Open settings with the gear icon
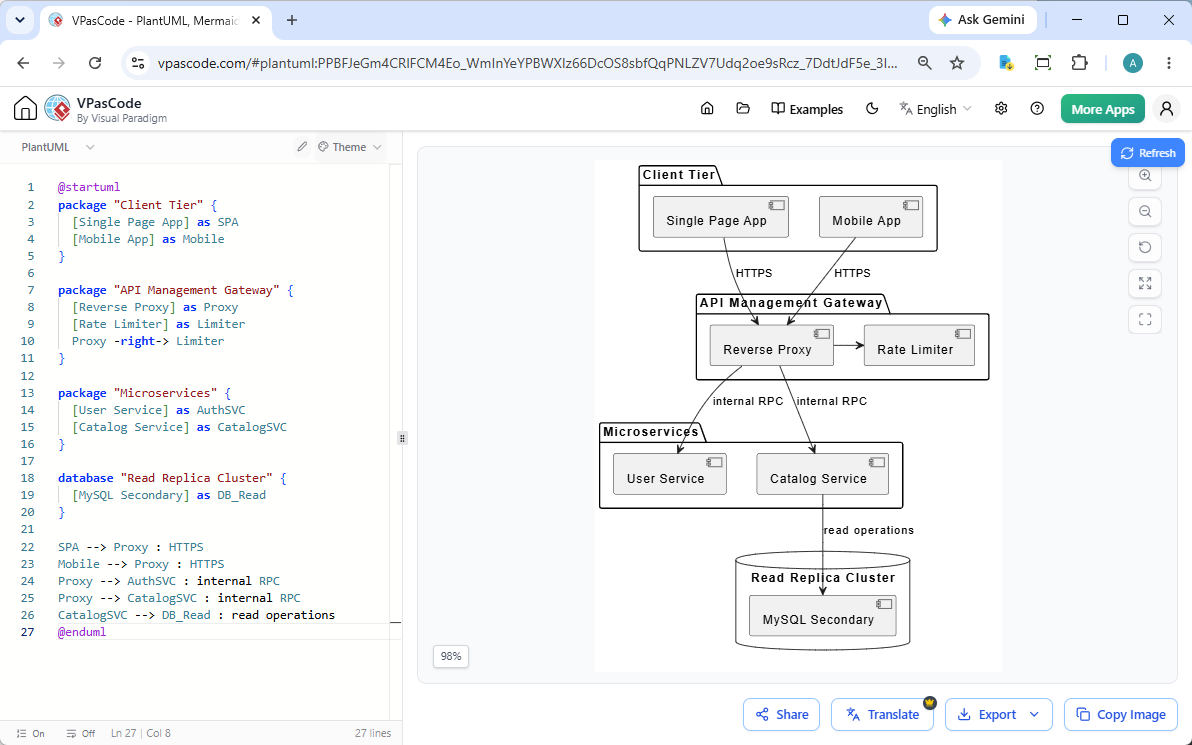The width and height of the screenshot is (1192, 745). [1001, 109]
